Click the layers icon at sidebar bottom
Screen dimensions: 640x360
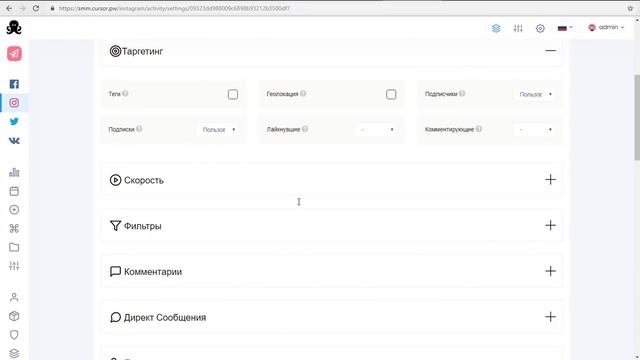[14, 353]
